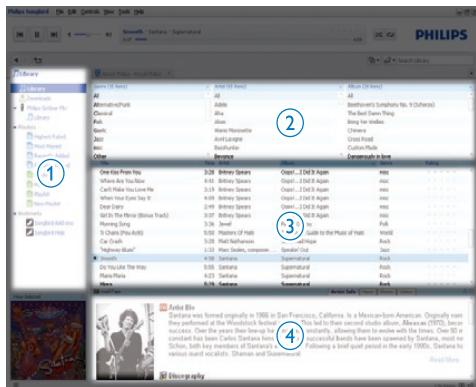Sort tracks by Rating column header
The image size is (476, 387).
click(432, 163)
